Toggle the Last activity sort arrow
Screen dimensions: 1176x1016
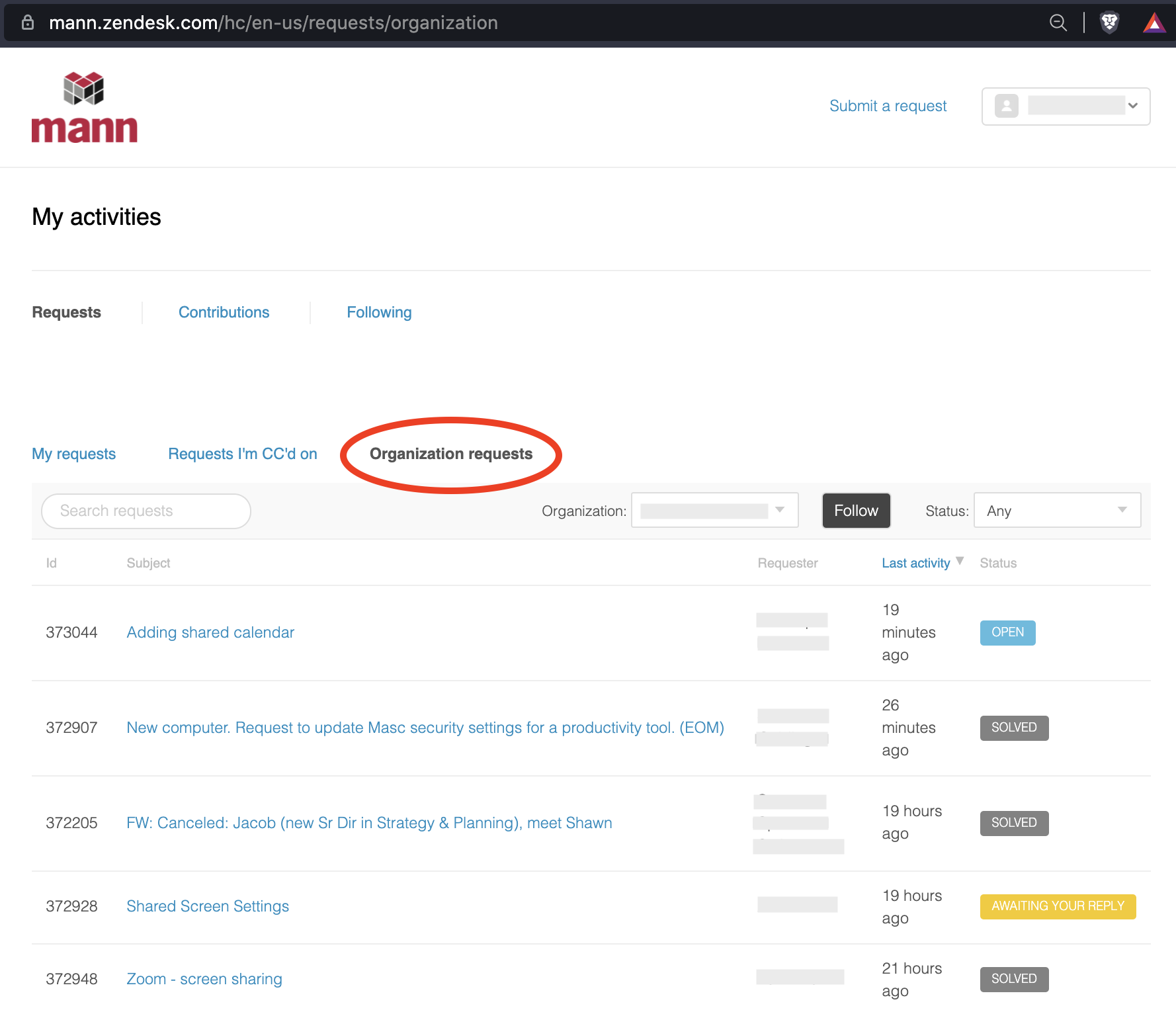tap(960, 562)
